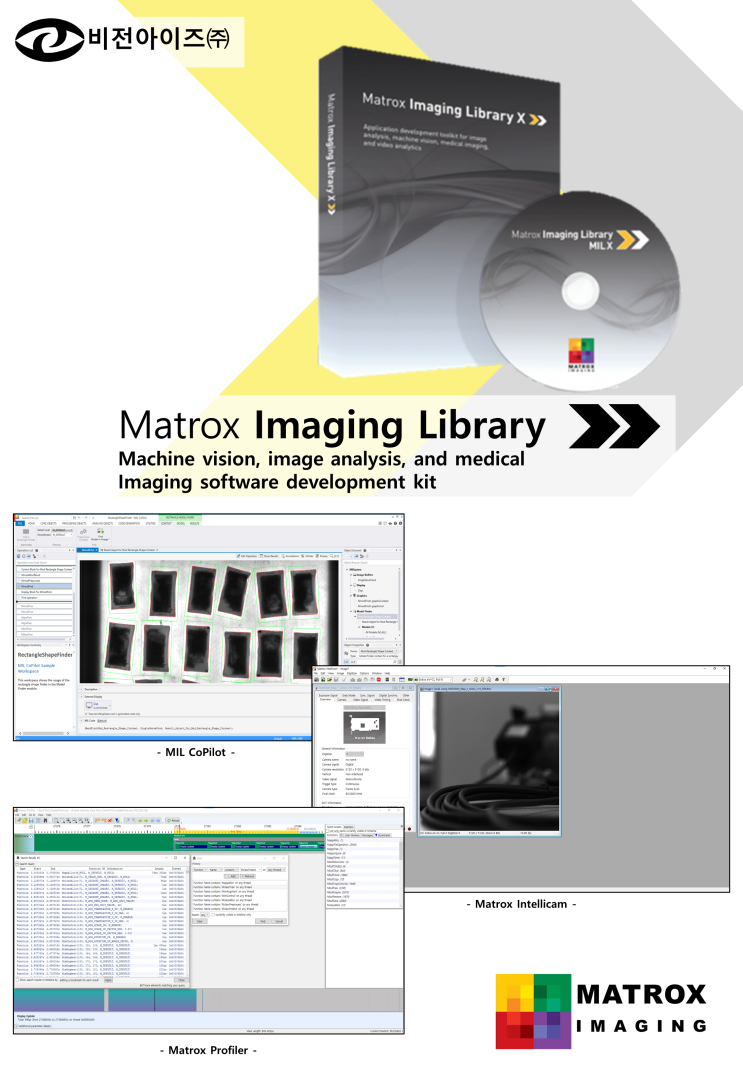Click the Remove button in Find dialog
Image resolution: width=743 pixels, height=1073 pixels.
(248, 876)
